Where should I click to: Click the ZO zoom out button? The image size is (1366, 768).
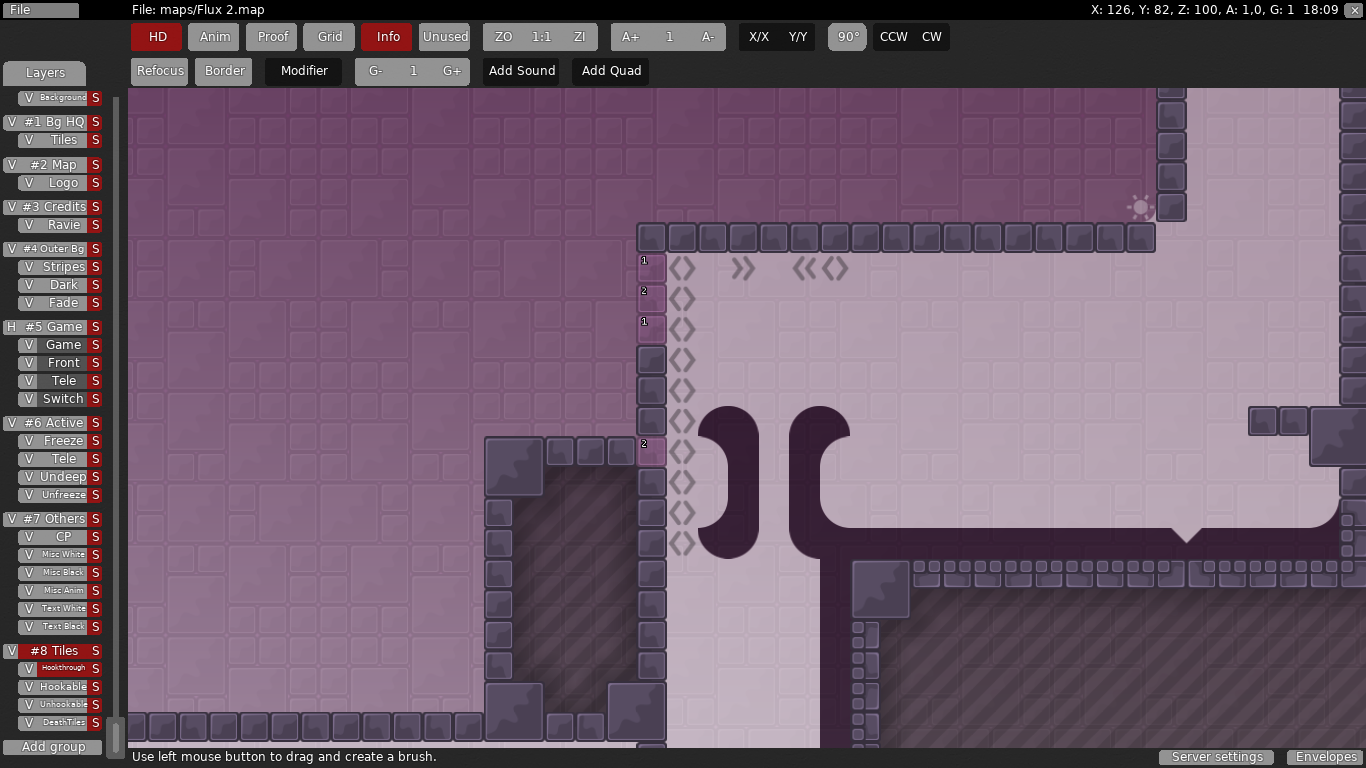[503, 37]
